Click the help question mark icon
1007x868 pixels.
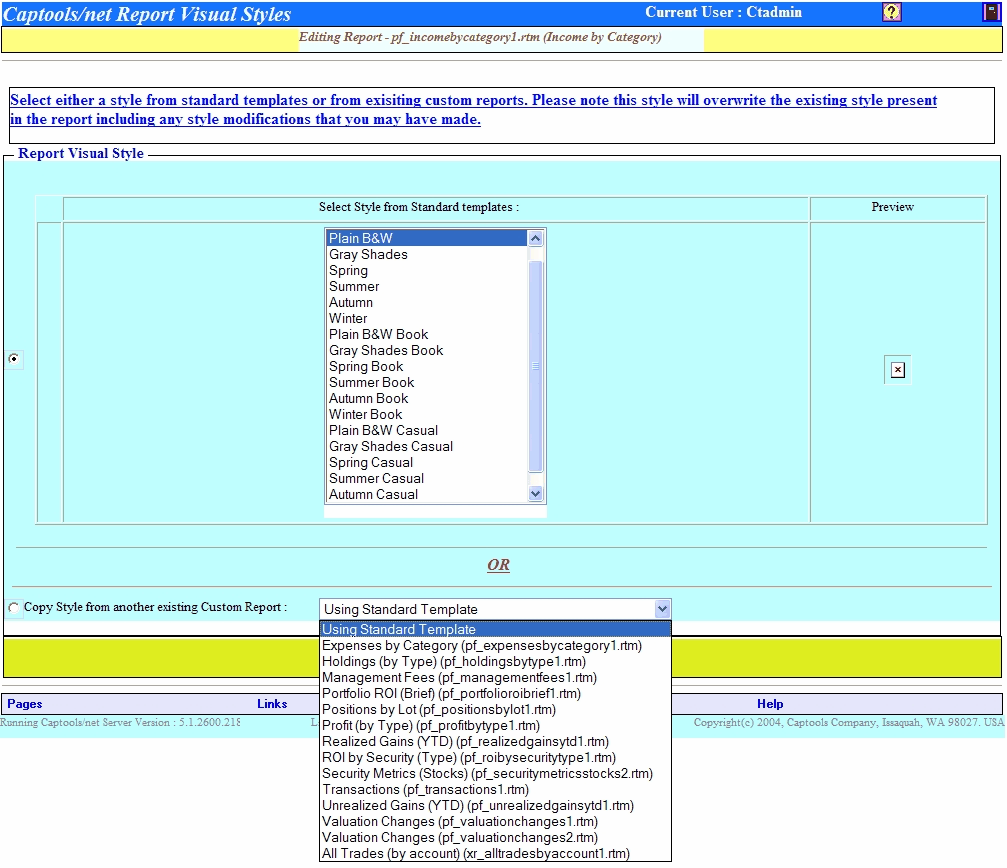pos(892,12)
